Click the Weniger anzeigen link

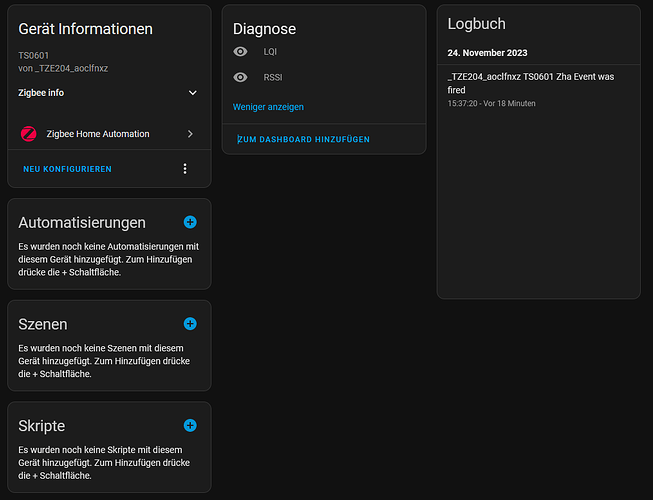click(268, 107)
